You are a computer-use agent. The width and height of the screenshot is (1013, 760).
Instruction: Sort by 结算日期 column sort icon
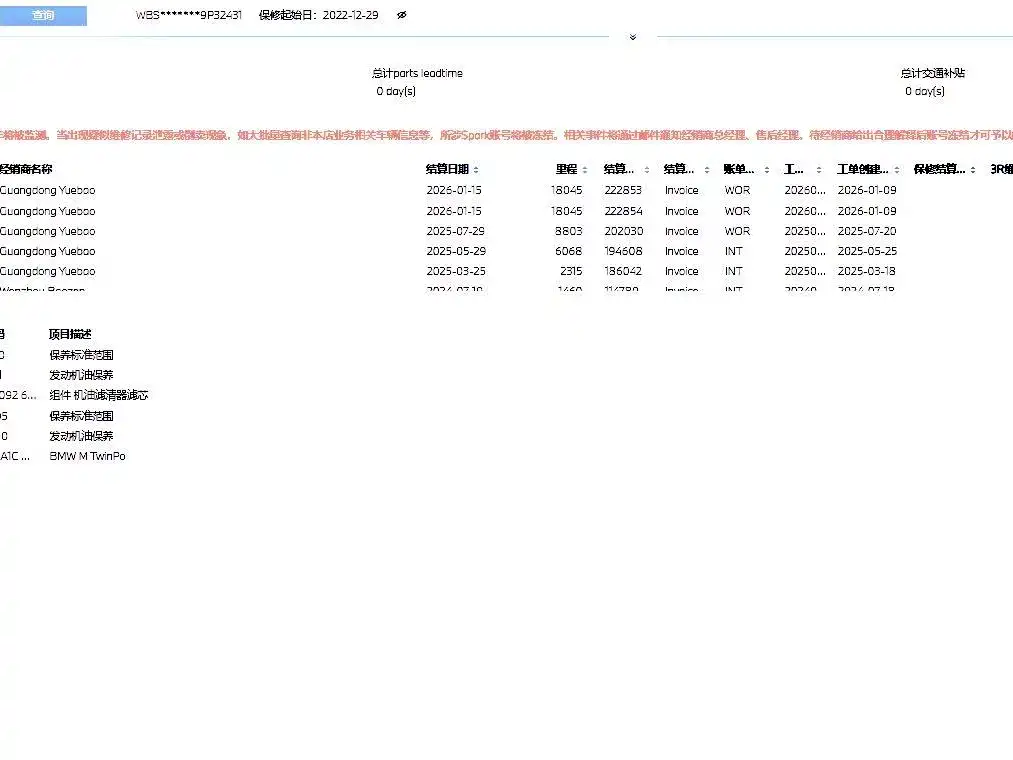476,170
